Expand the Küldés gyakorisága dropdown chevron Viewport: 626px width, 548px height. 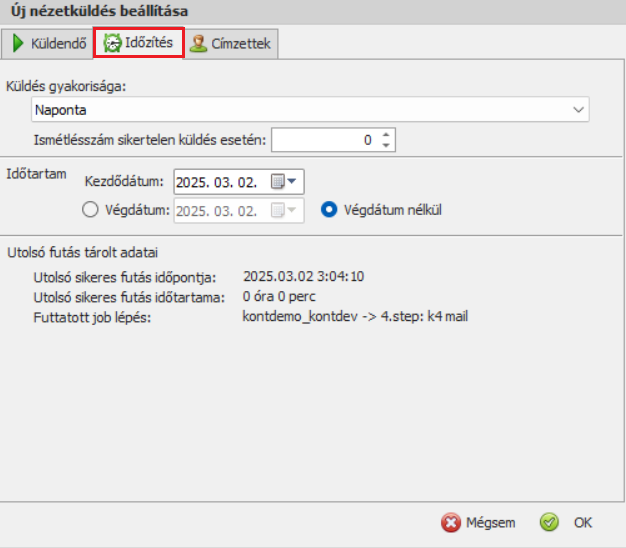point(578,109)
